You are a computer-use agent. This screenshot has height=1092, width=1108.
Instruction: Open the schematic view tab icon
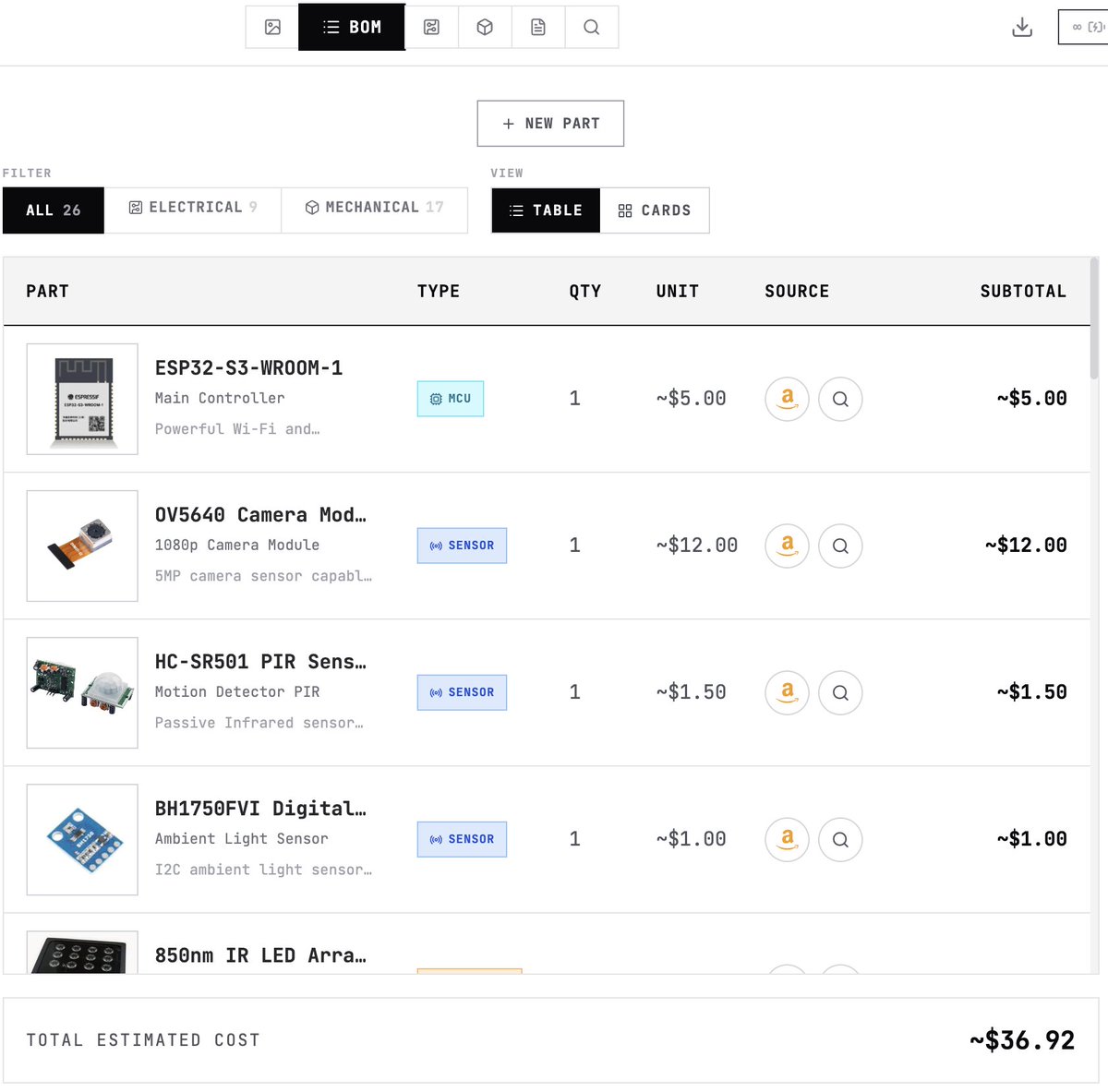pos(431,27)
